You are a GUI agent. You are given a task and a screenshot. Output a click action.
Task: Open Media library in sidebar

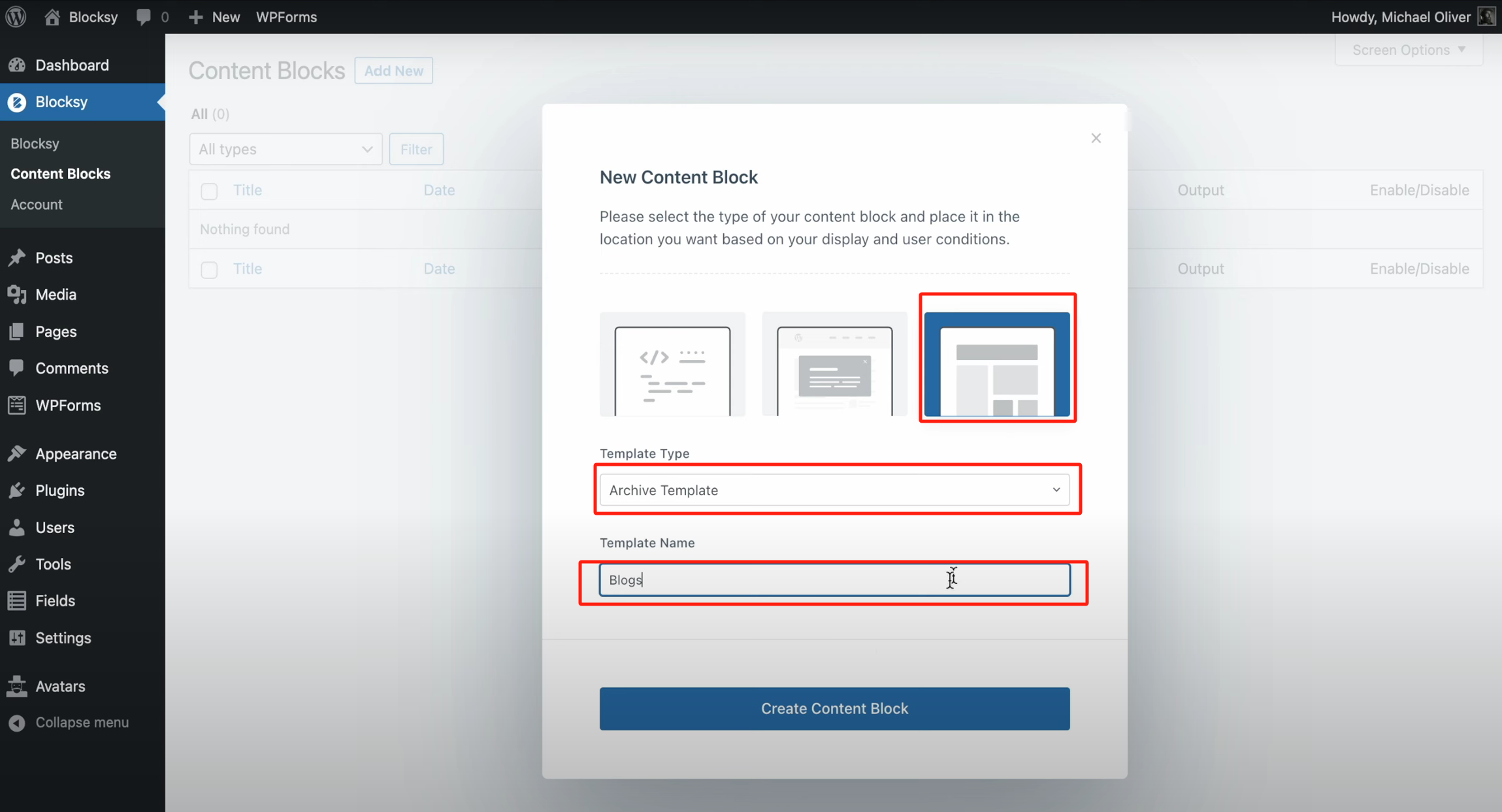(56, 295)
